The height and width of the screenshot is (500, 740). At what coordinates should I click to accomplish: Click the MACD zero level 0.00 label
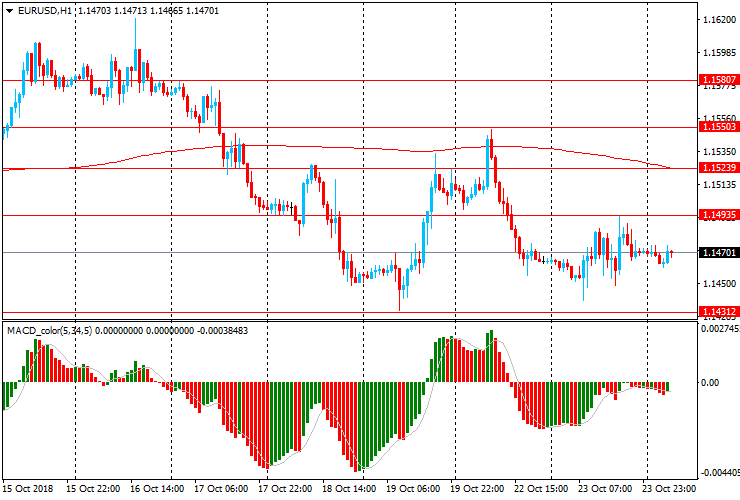tap(714, 382)
